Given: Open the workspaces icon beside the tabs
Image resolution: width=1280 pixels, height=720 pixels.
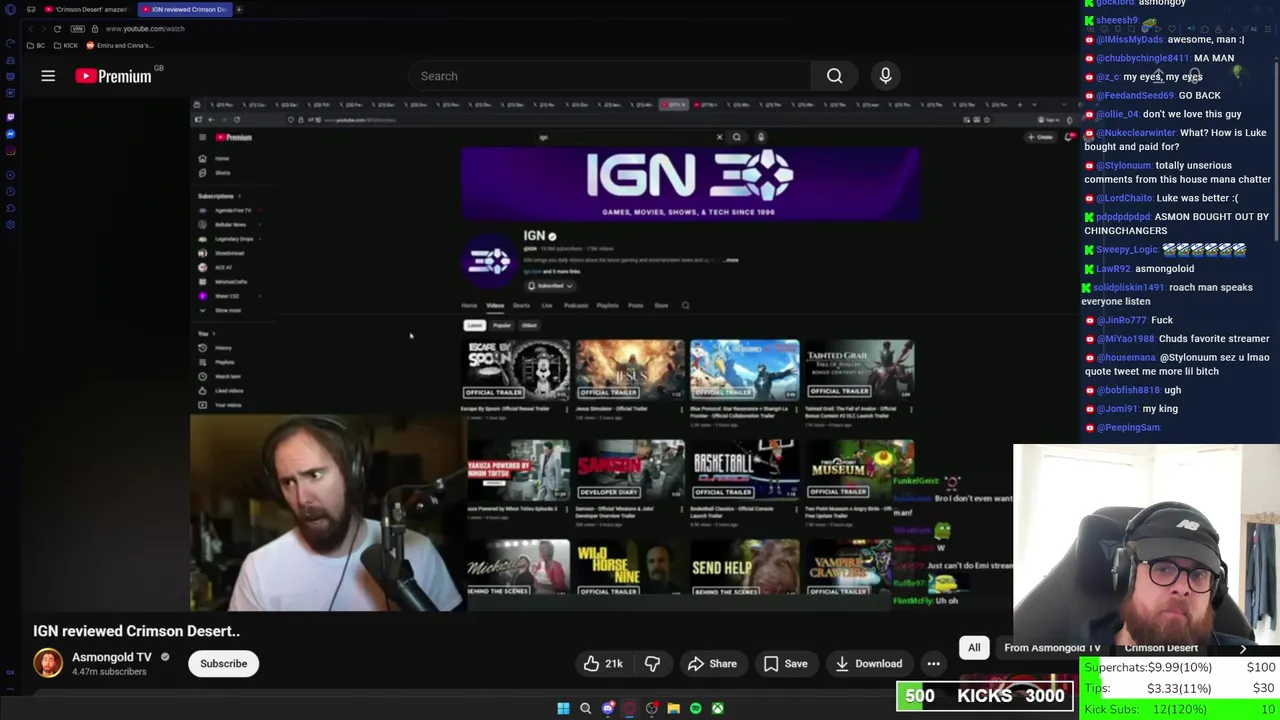Looking at the screenshot, I should click(31, 9).
